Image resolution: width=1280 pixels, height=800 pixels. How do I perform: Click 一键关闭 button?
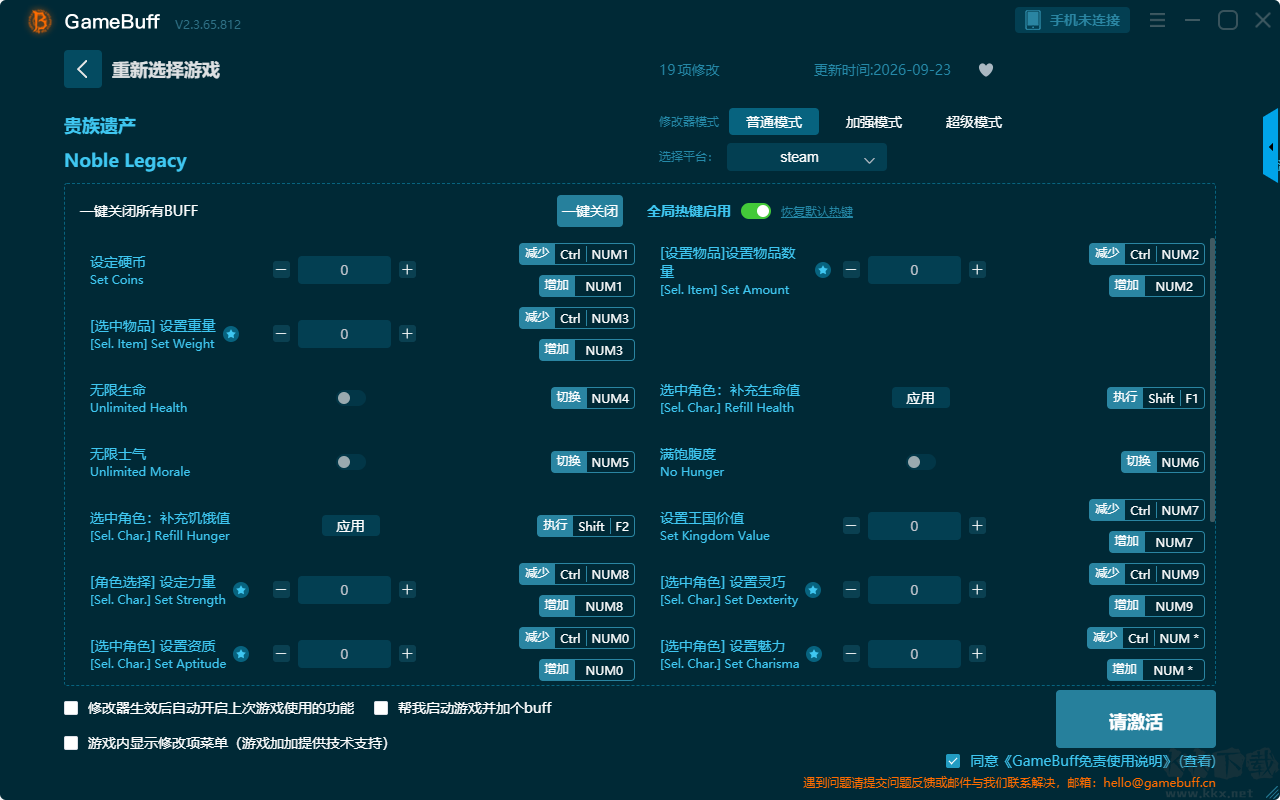(x=590, y=211)
